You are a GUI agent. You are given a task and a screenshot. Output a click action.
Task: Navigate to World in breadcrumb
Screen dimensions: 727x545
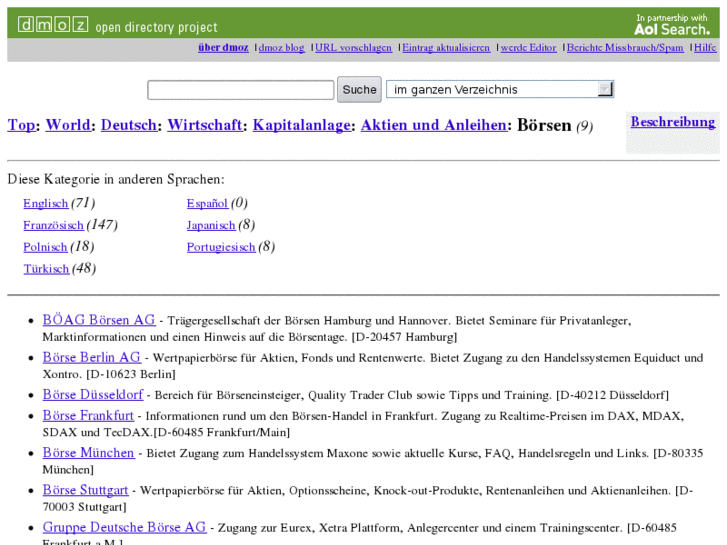pyautogui.click(x=68, y=125)
